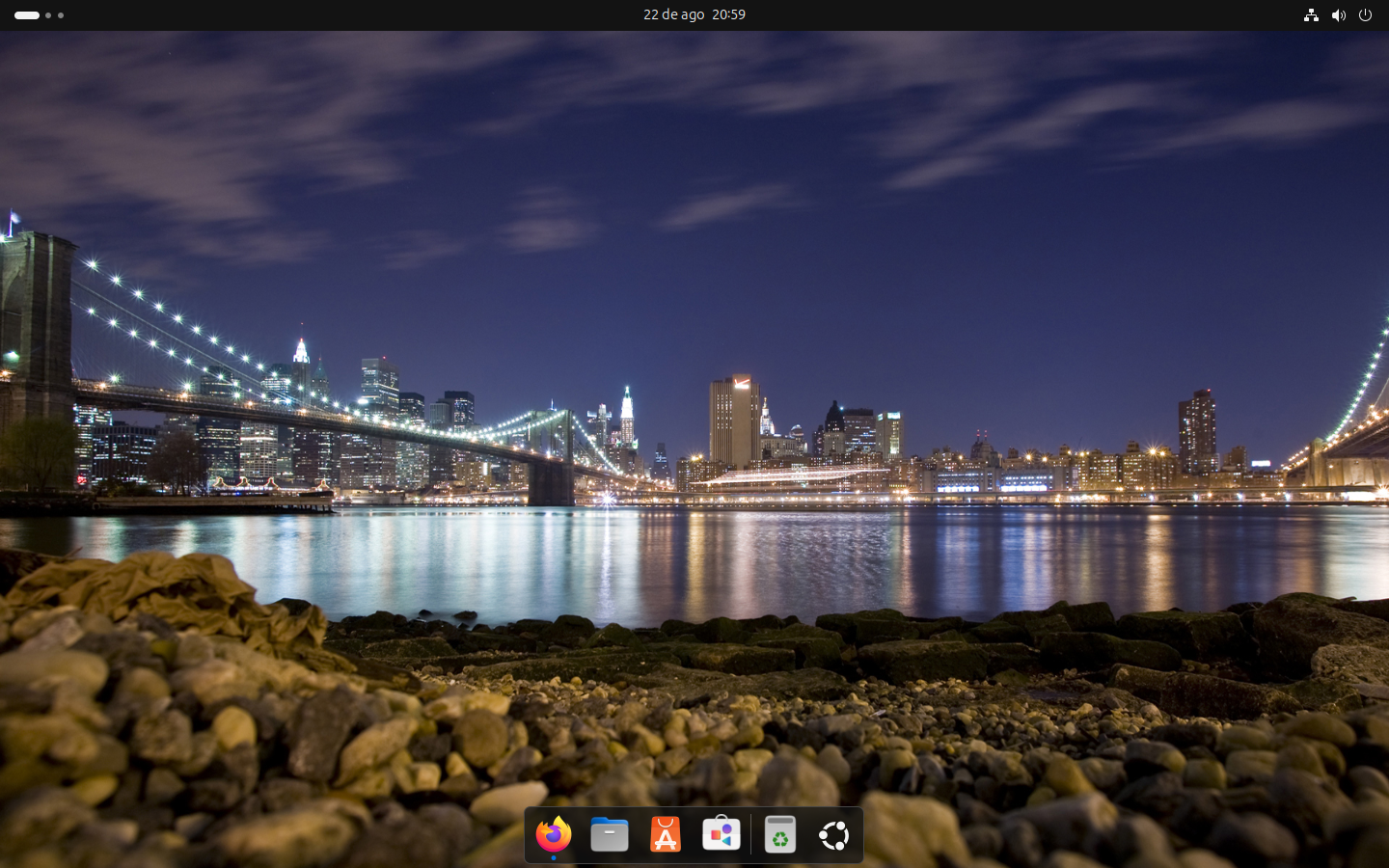The image size is (1389, 868).
Task: Open the calendar from clock 20:59
Action: pyautogui.click(x=728, y=15)
